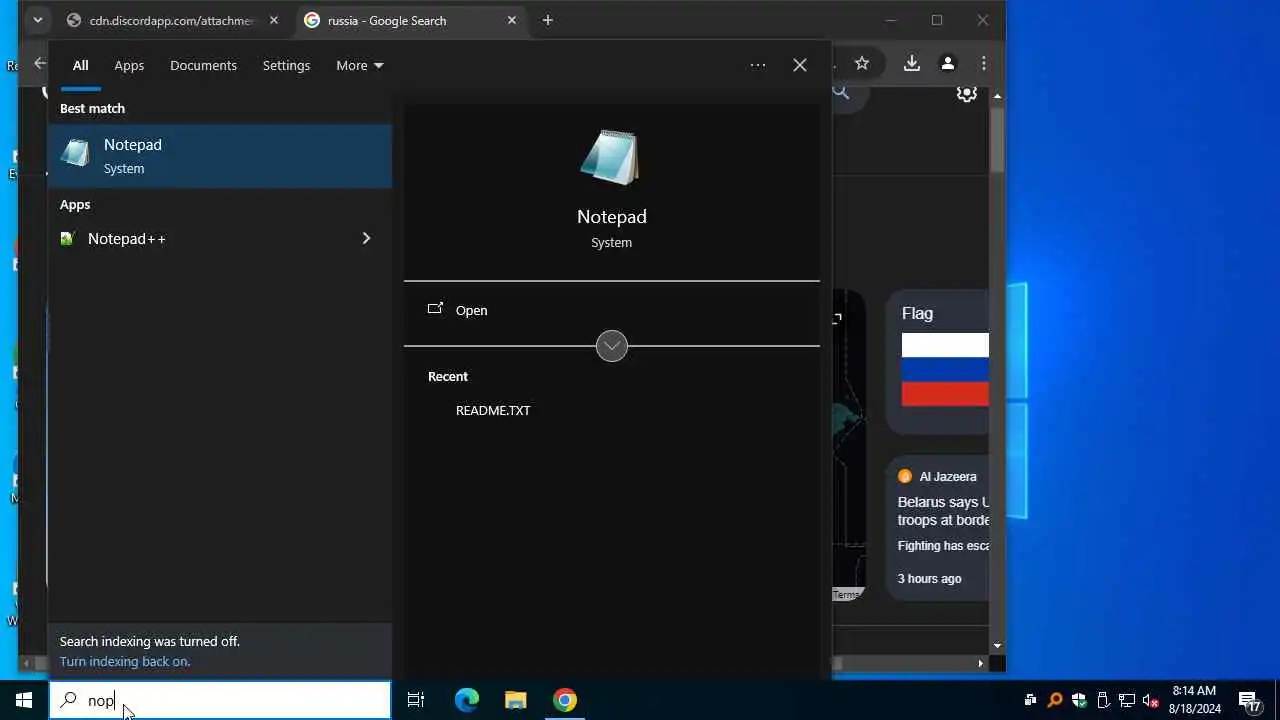Click Safely Remove Hardware tray icon

(1103, 700)
